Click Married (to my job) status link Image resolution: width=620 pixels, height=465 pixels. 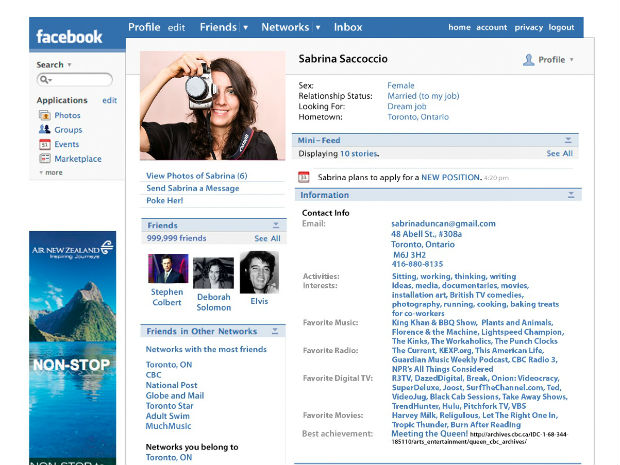coord(423,96)
